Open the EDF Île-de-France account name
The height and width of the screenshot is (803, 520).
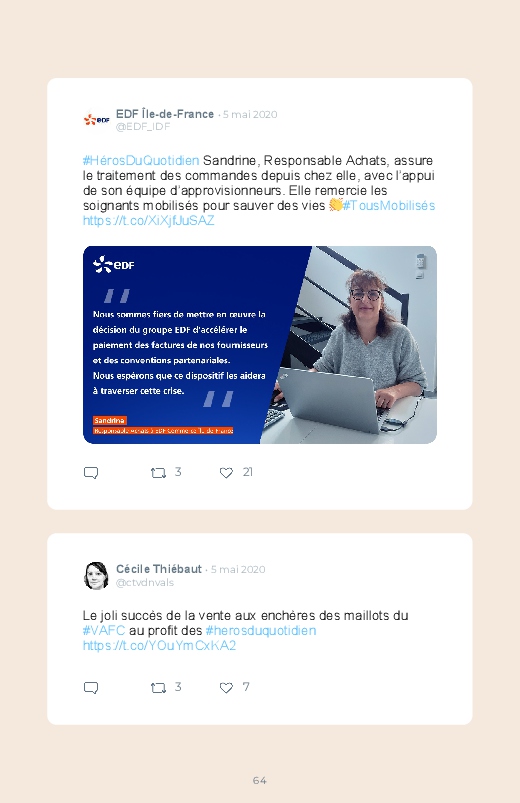point(165,114)
